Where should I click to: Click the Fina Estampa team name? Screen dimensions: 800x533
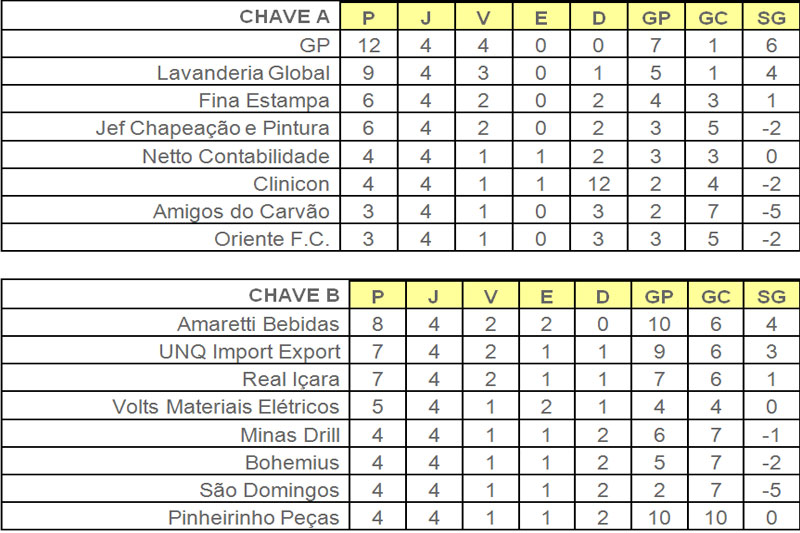[264, 100]
